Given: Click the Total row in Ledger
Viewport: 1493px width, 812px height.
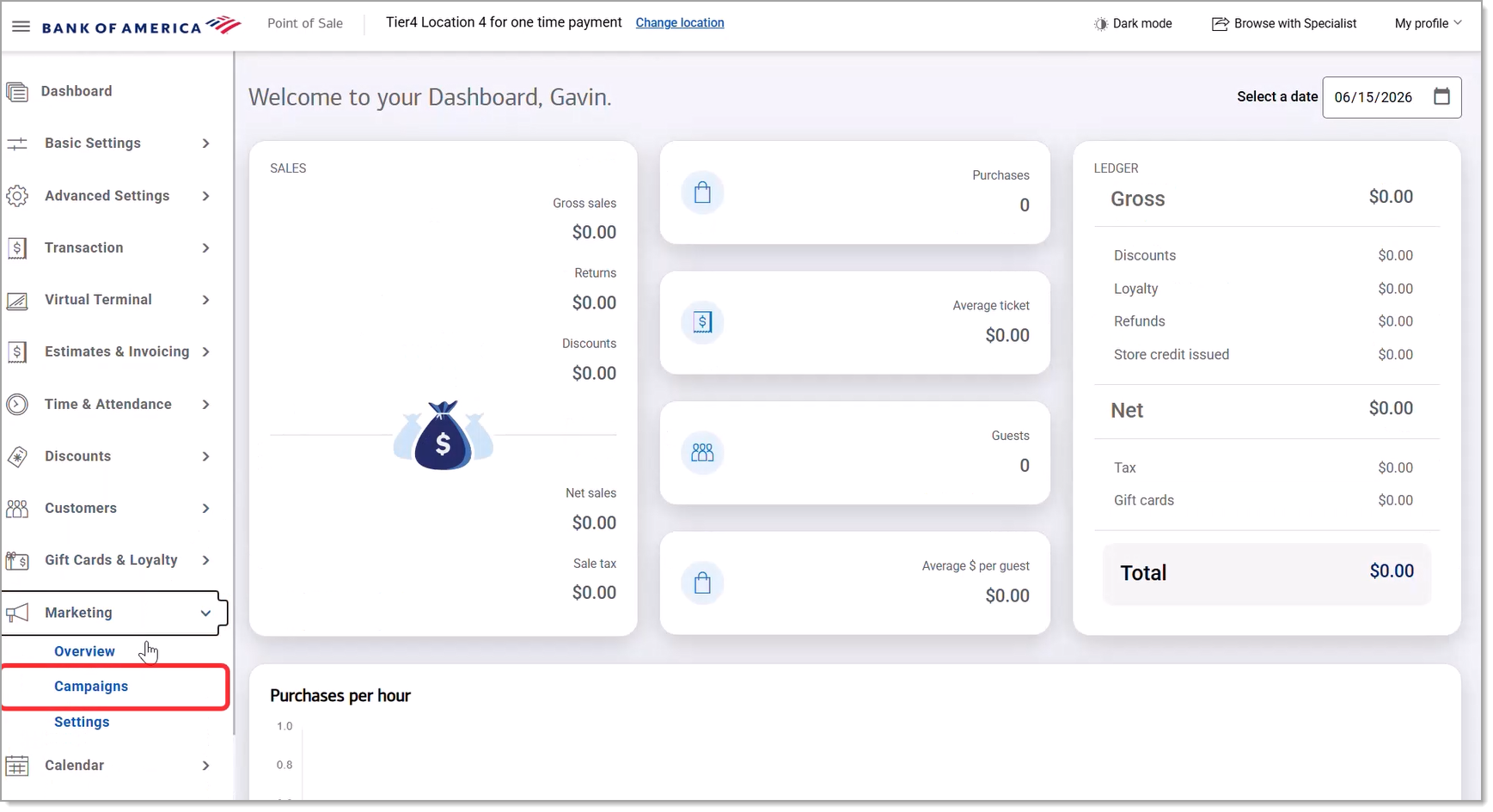Looking at the screenshot, I should click(1267, 573).
